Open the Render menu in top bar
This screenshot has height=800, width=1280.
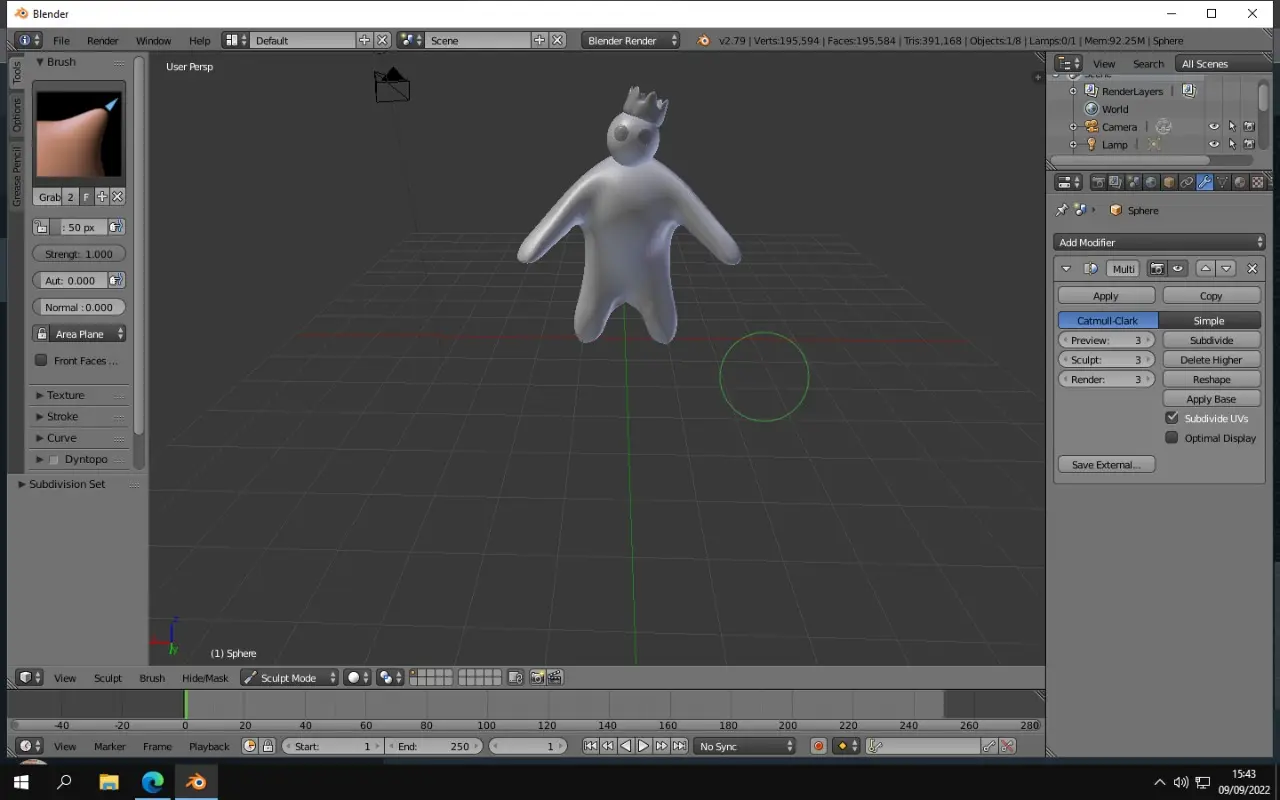tap(102, 41)
